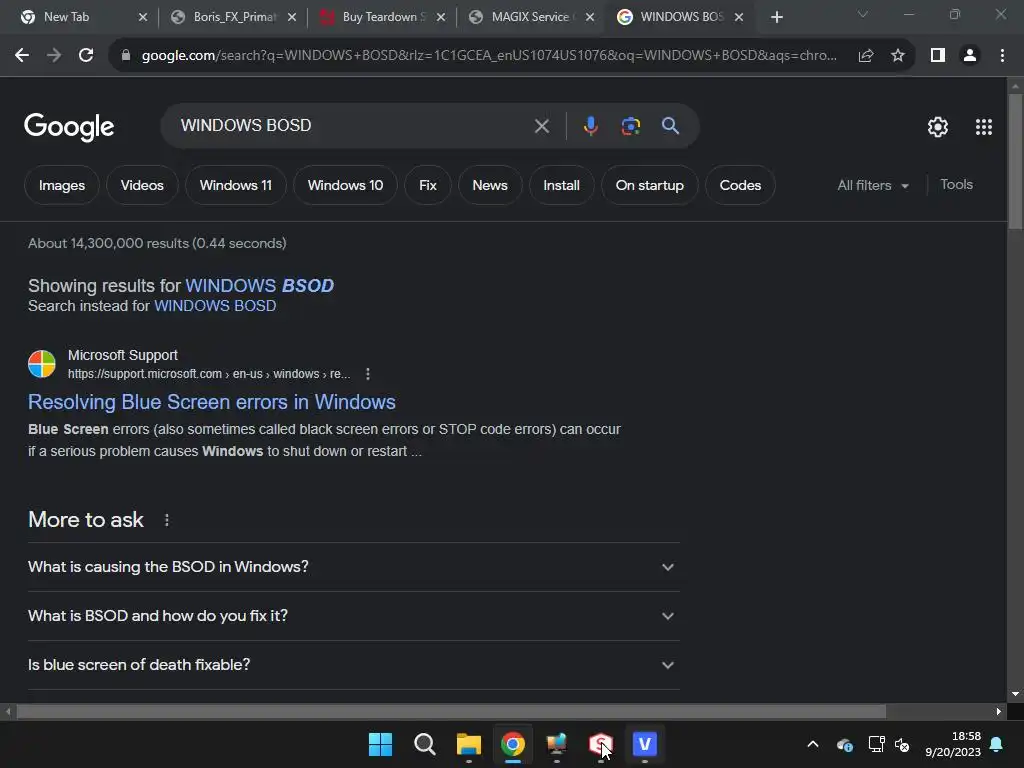This screenshot has height=768, width=1024.
Task: Select the Fix filter chip
Action: (428, 185)
